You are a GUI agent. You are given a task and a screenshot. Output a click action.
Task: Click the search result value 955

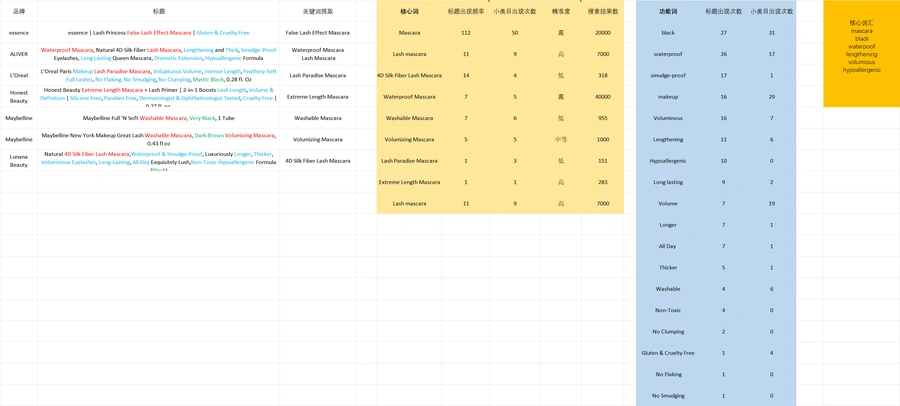click(x=603, y=118)
